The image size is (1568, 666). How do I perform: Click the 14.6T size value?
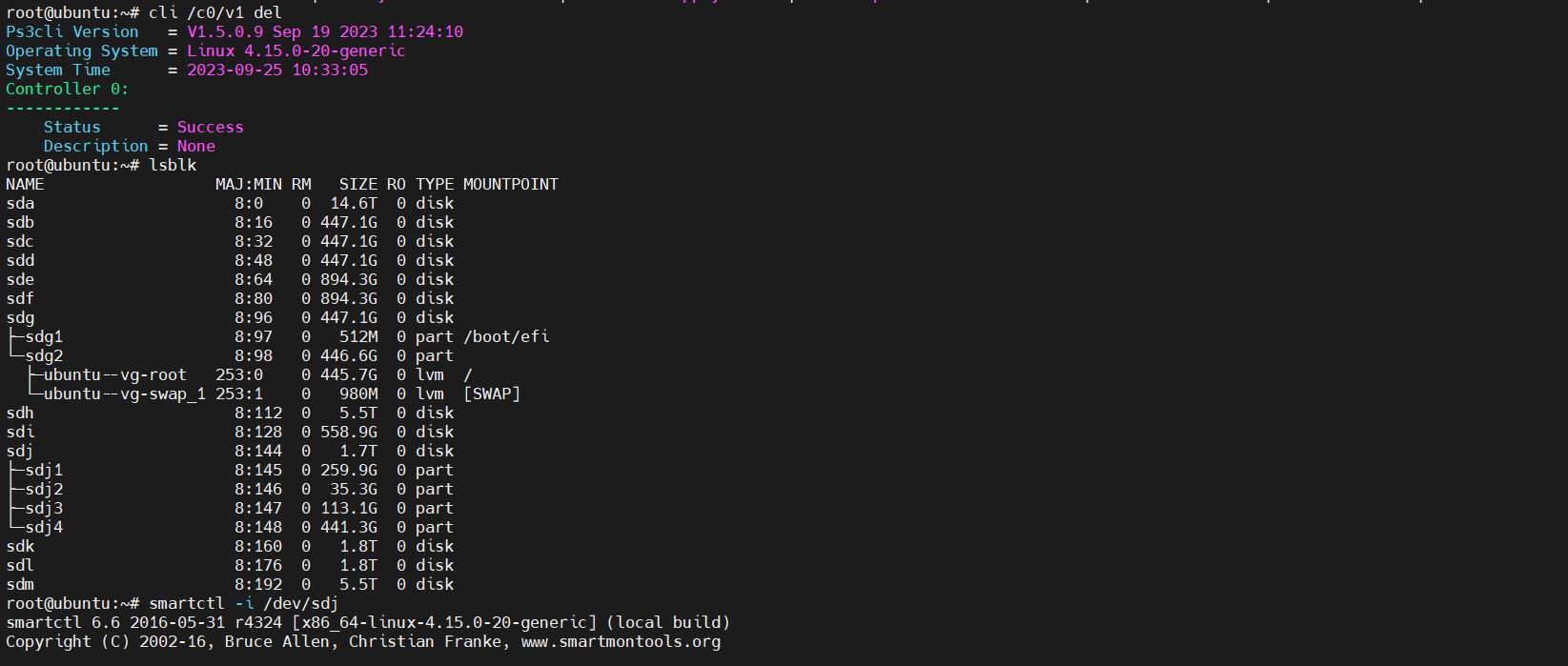click(x=354, y=203)
